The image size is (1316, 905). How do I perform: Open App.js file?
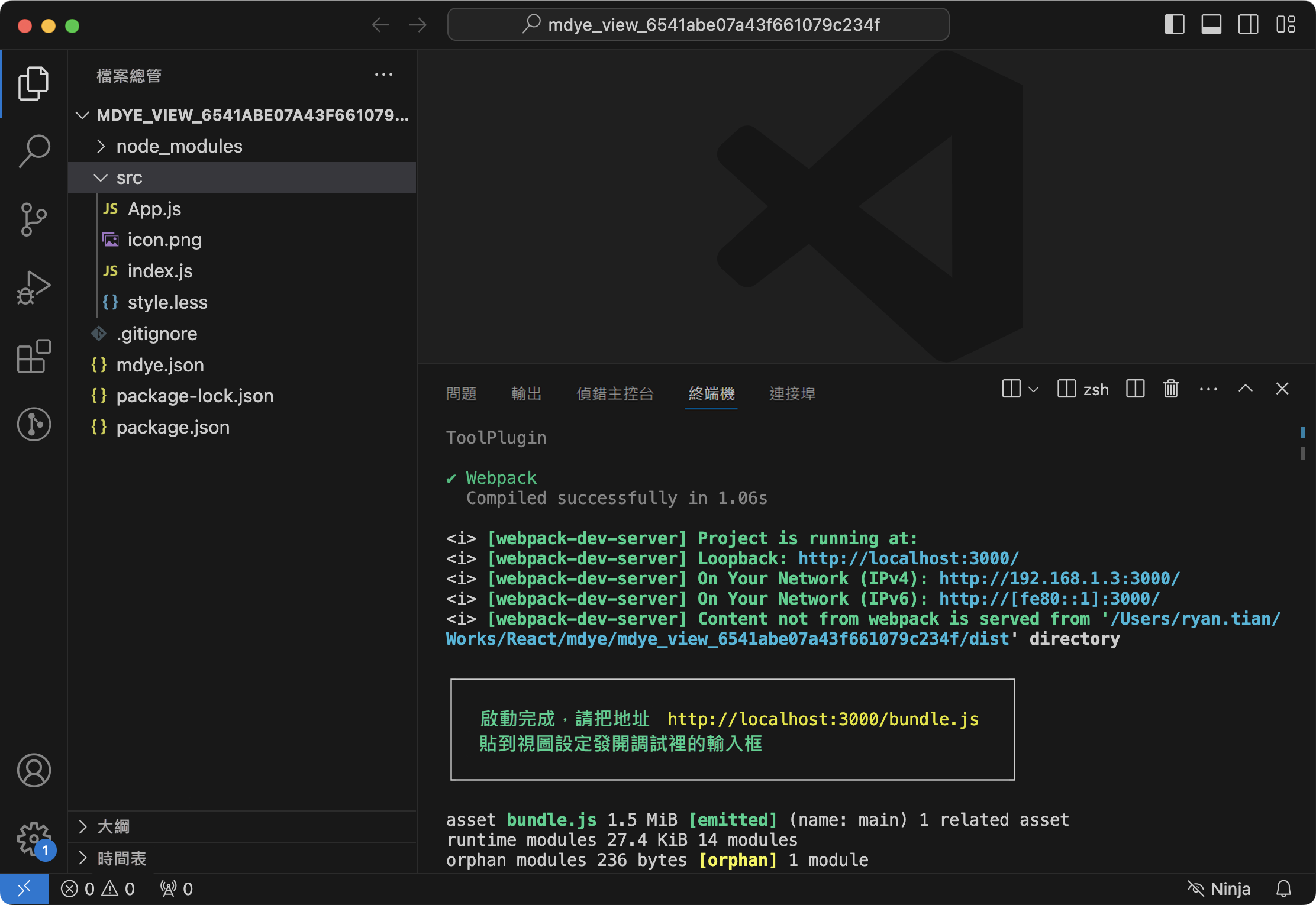pyautogui.click(x=242, y=209)
